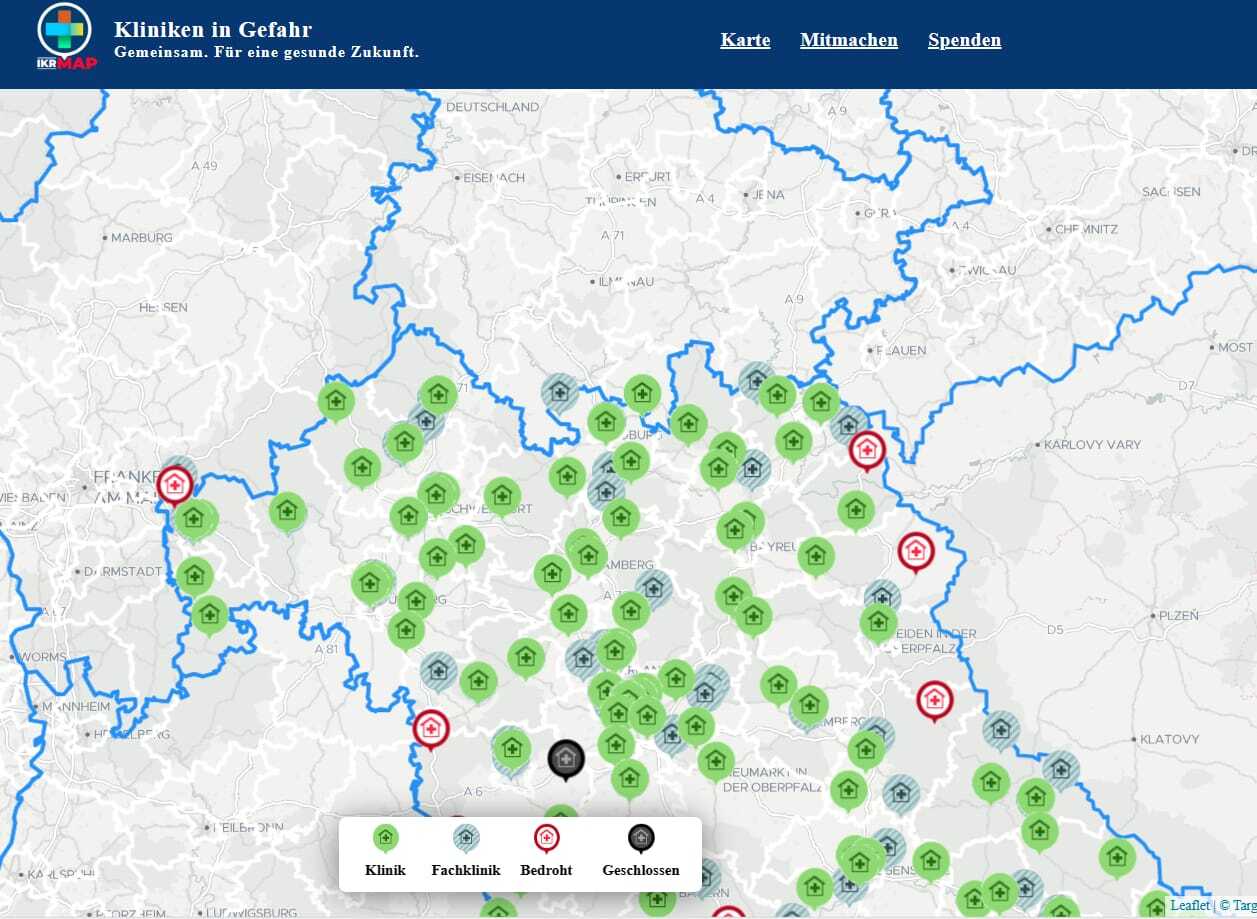The height and width of the screenshot is (919, 1257).
Task: Click the green clinic marker nearest Darmstadt
Action: tap(194, 575)
